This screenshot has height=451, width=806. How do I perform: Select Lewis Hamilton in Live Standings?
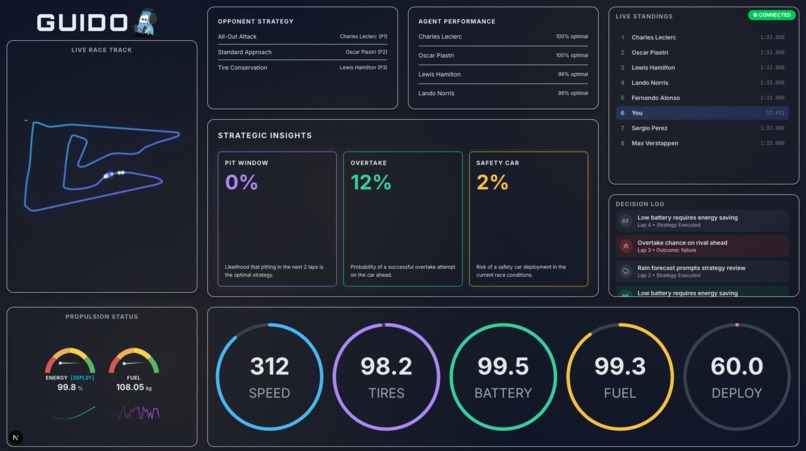pyautogui.click(x=702, y=67)
